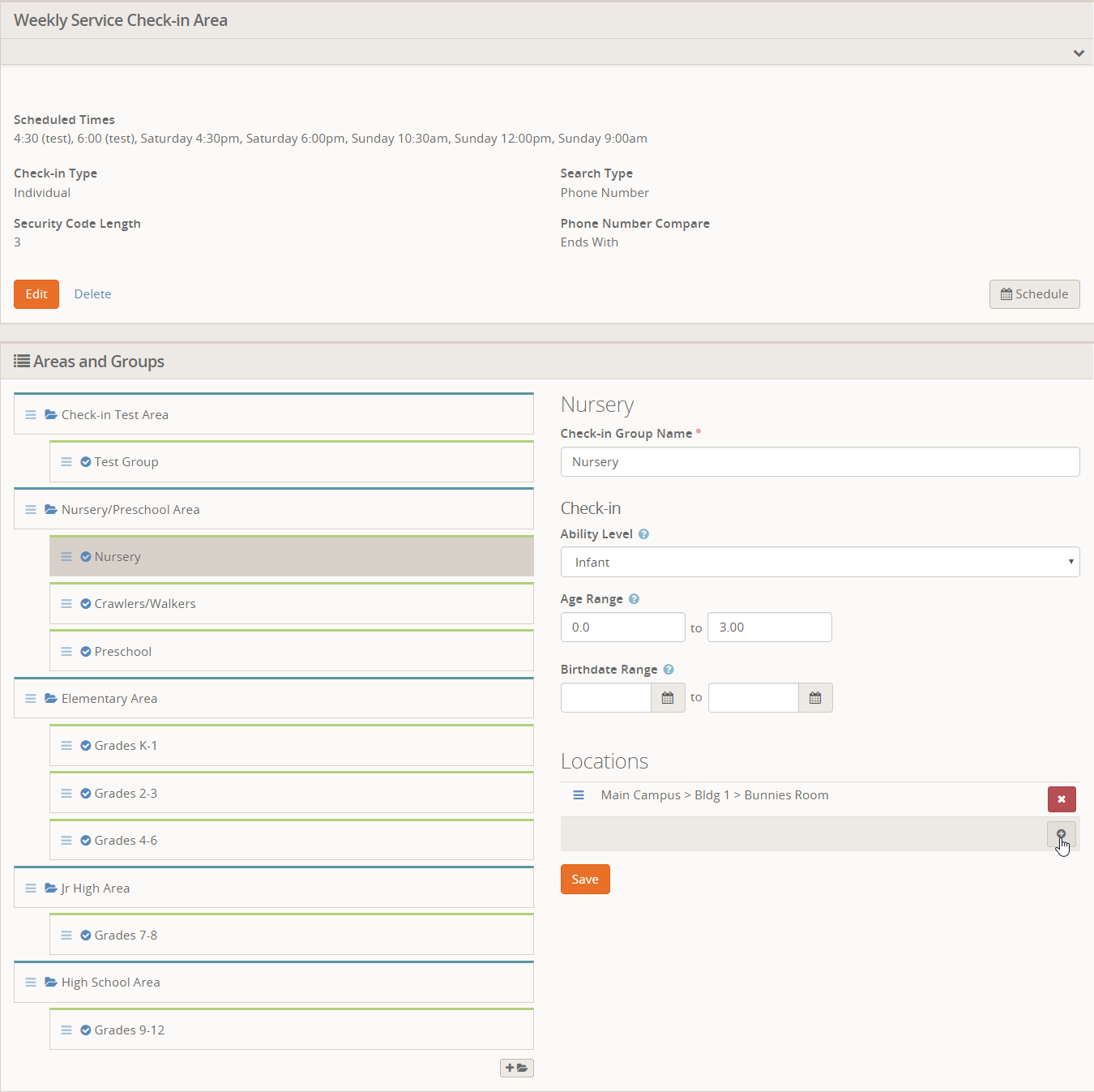Expand the header panel chevron

click(x=1078, y=53)
